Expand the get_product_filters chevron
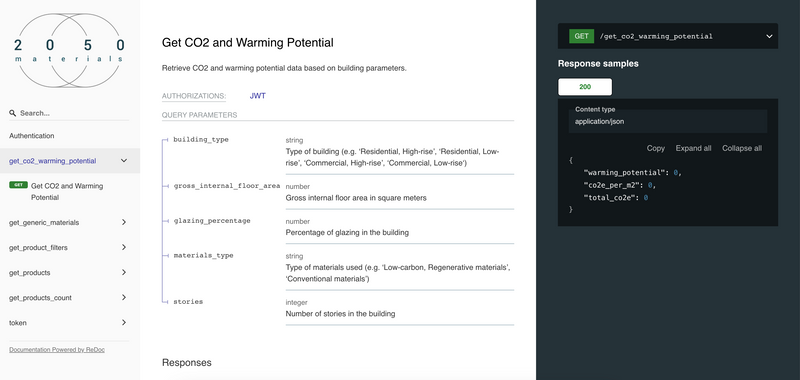Image resolution: width=800 pixels, height=380 pixels. pos(123,247)
